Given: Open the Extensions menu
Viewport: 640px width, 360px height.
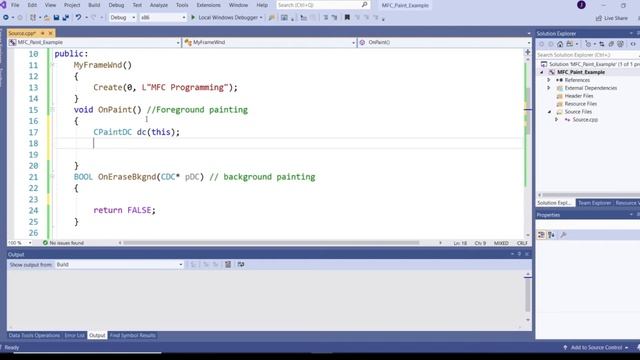Looking at the screenshot, I should (x=209, y=5).
